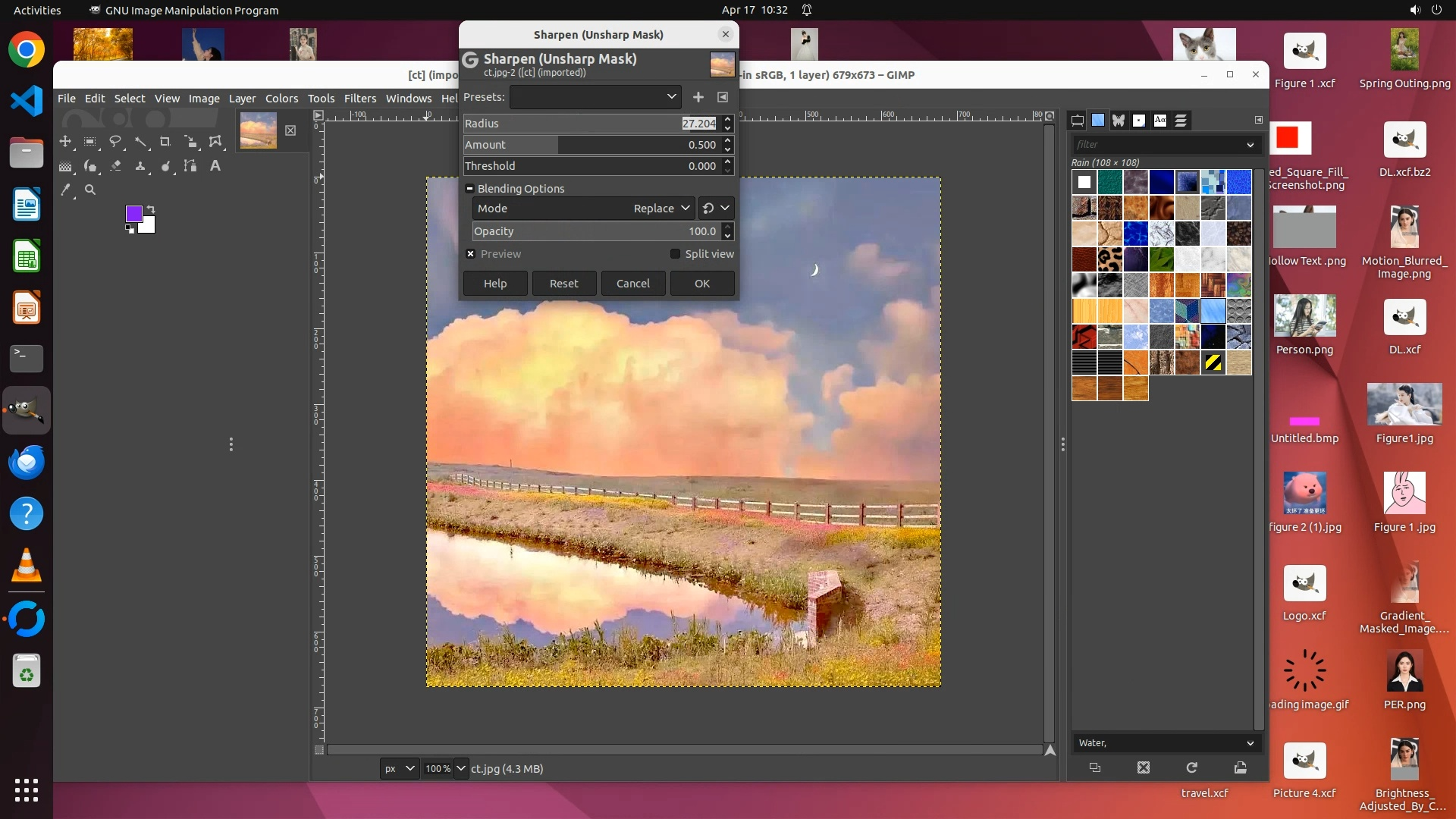
Task: Select the Clone stamp tool
Action: [x=140, y=166]
